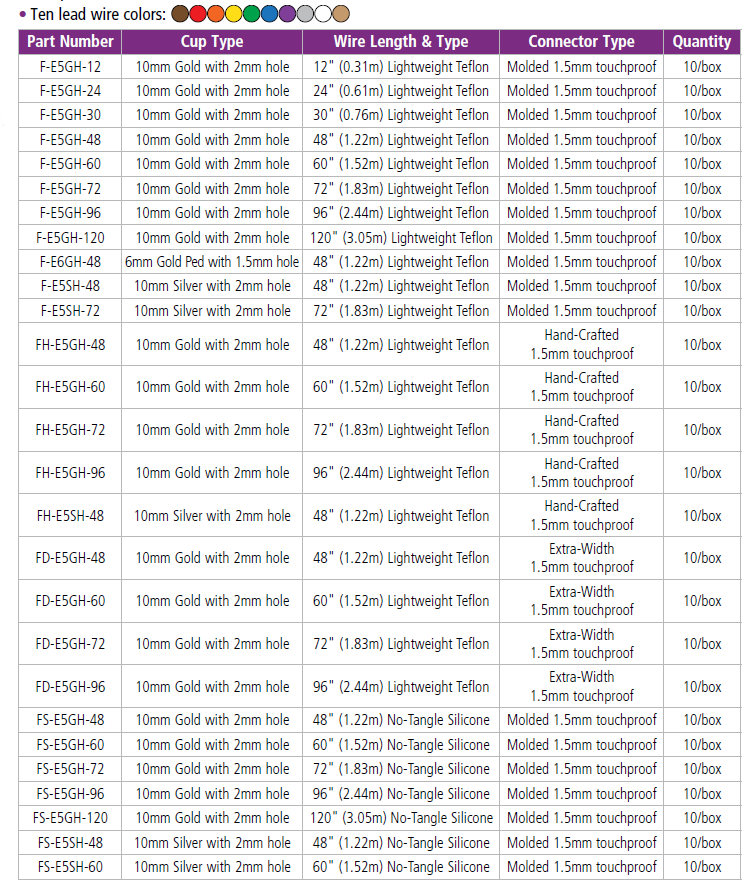Screen dimensions: 751x889
Task: Click the brown lead wire color dot
Action: [x=180, y=14]
